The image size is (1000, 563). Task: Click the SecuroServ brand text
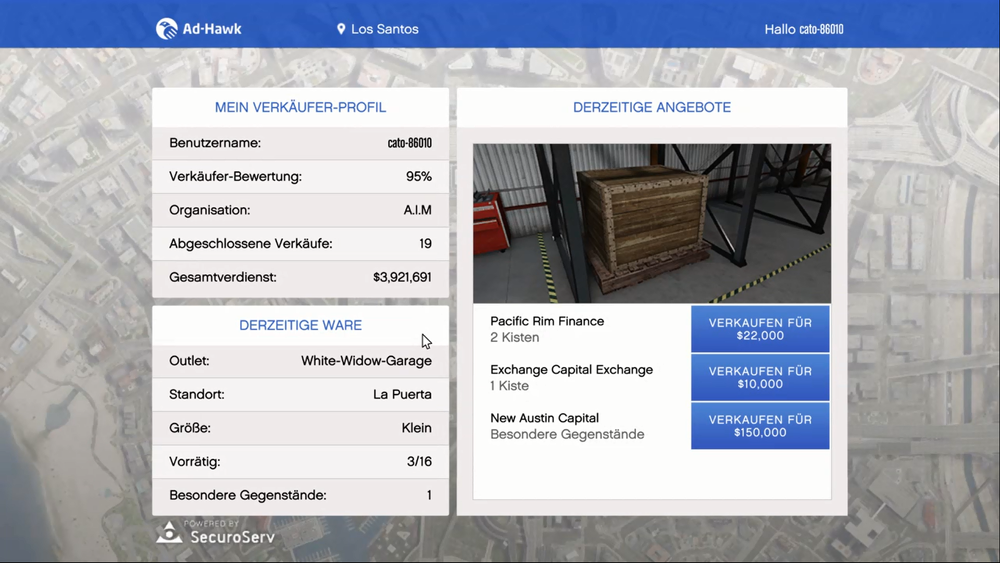tap(232, 537)
